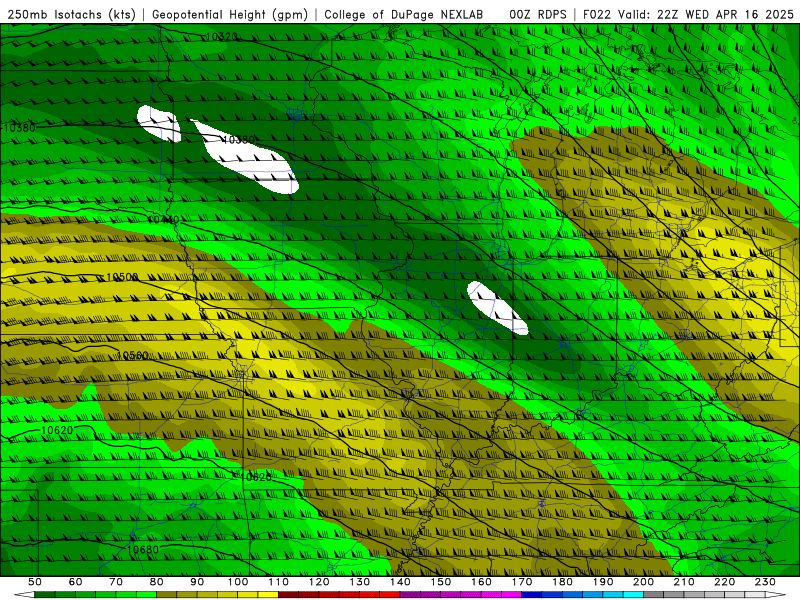Click the 170 value on the color scale

coord(522,582)
